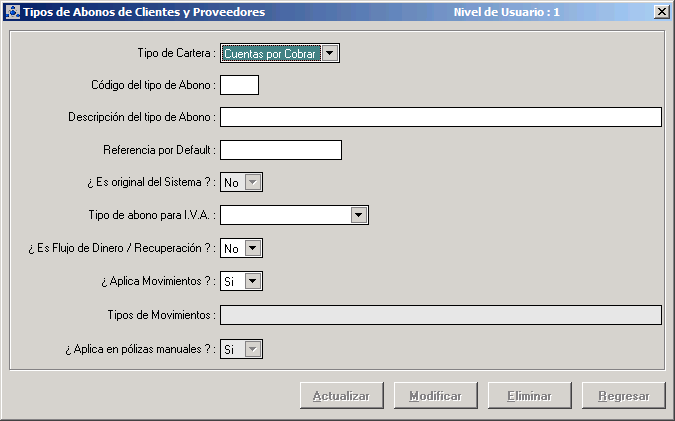Image resolution: width=675 pixels, height=421 pixels.
Task: Click the 'Nivel de Usuario : 1' text
Action: click(x=506, y=11)
